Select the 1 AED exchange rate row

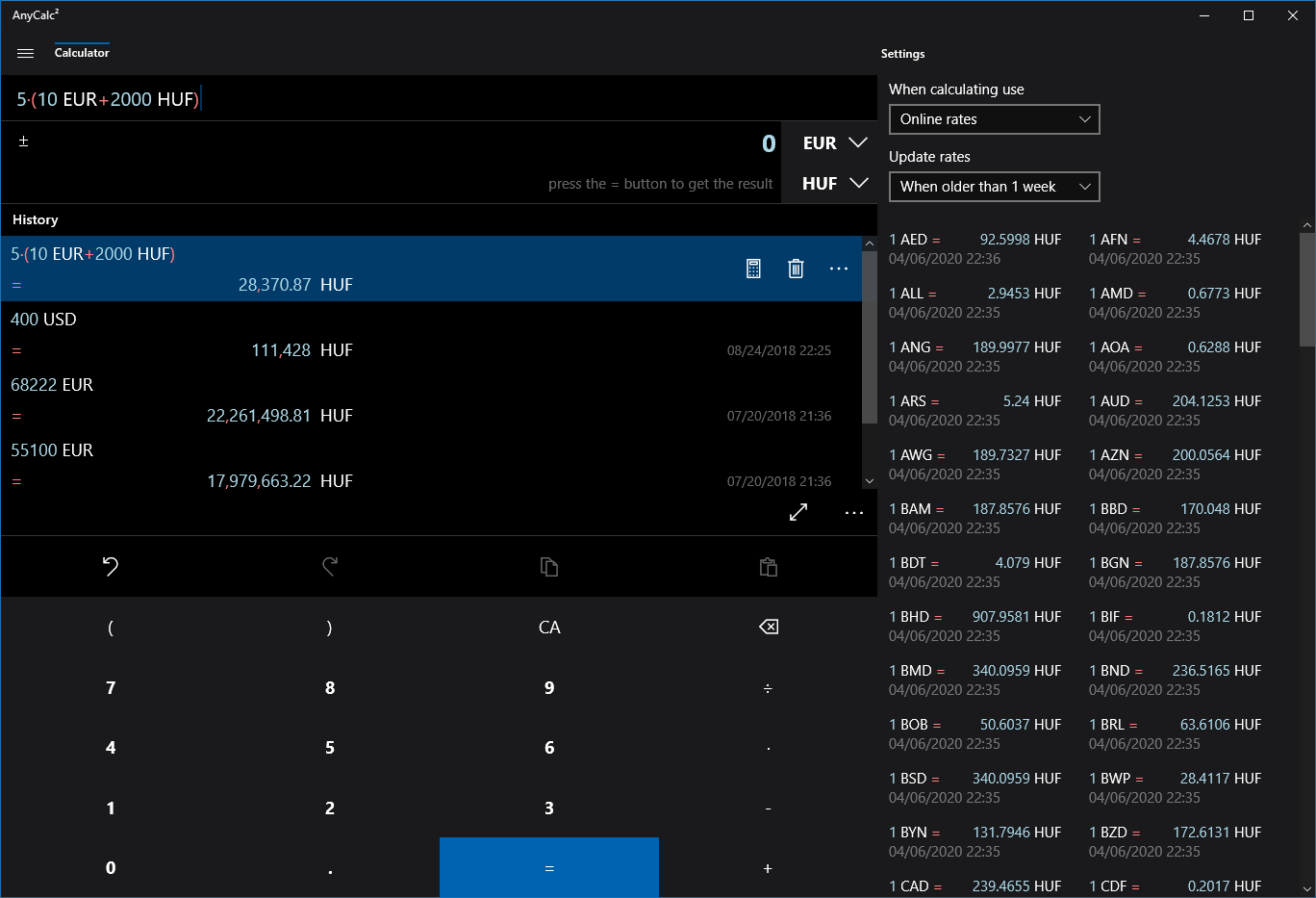975,248
